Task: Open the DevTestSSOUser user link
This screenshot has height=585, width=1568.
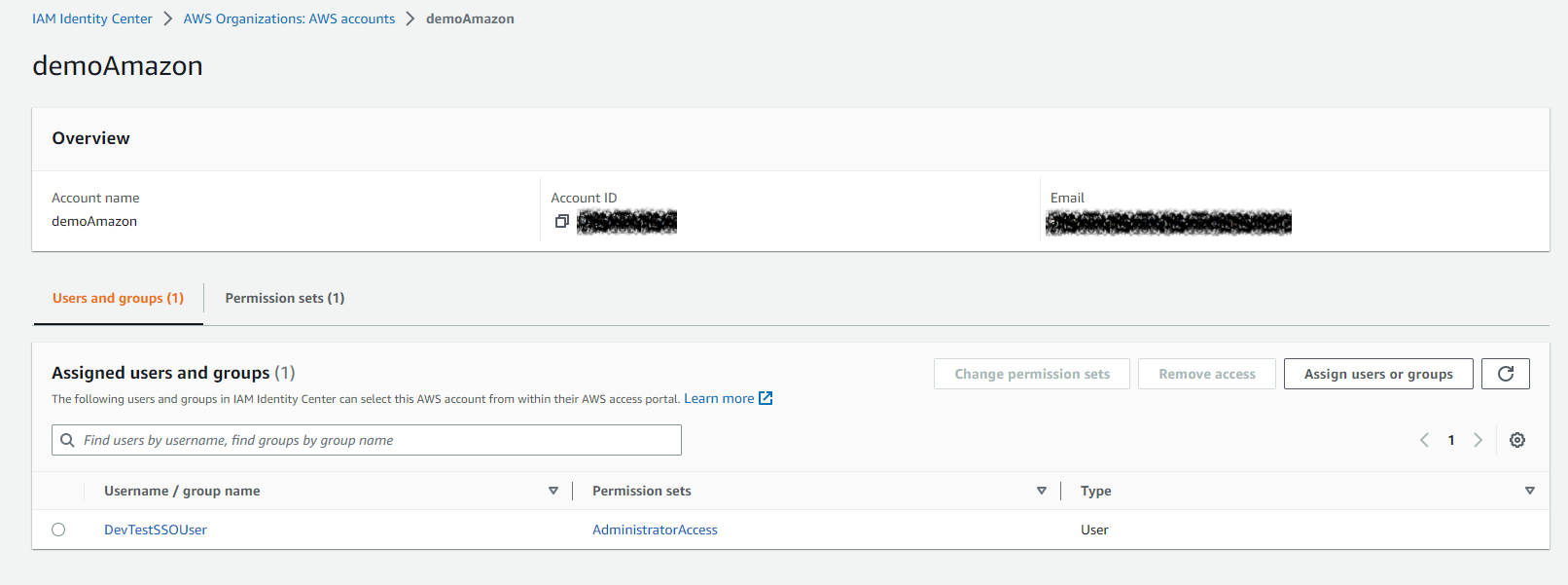Action: point(155,529)
